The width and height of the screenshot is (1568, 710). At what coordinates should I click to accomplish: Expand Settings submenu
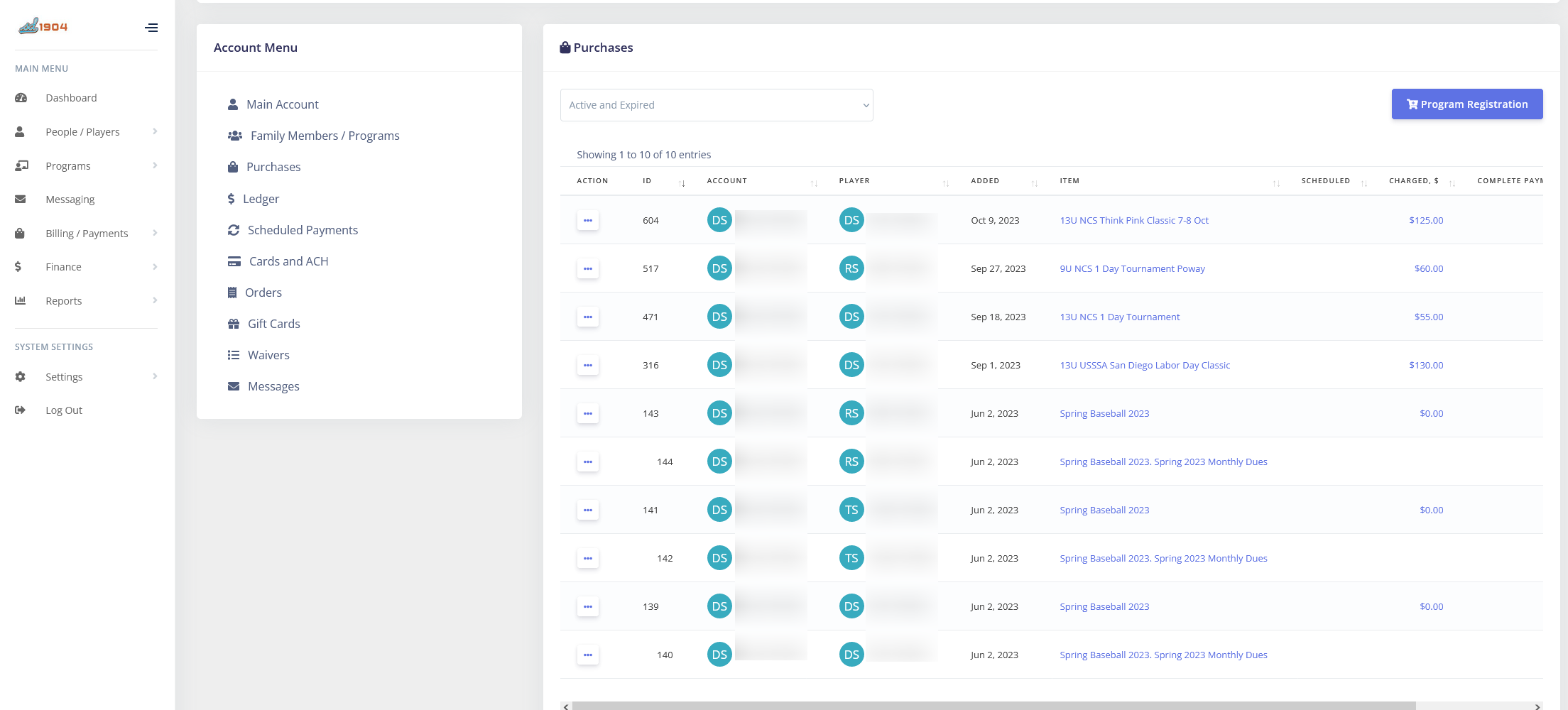click(x=86, y=377)
